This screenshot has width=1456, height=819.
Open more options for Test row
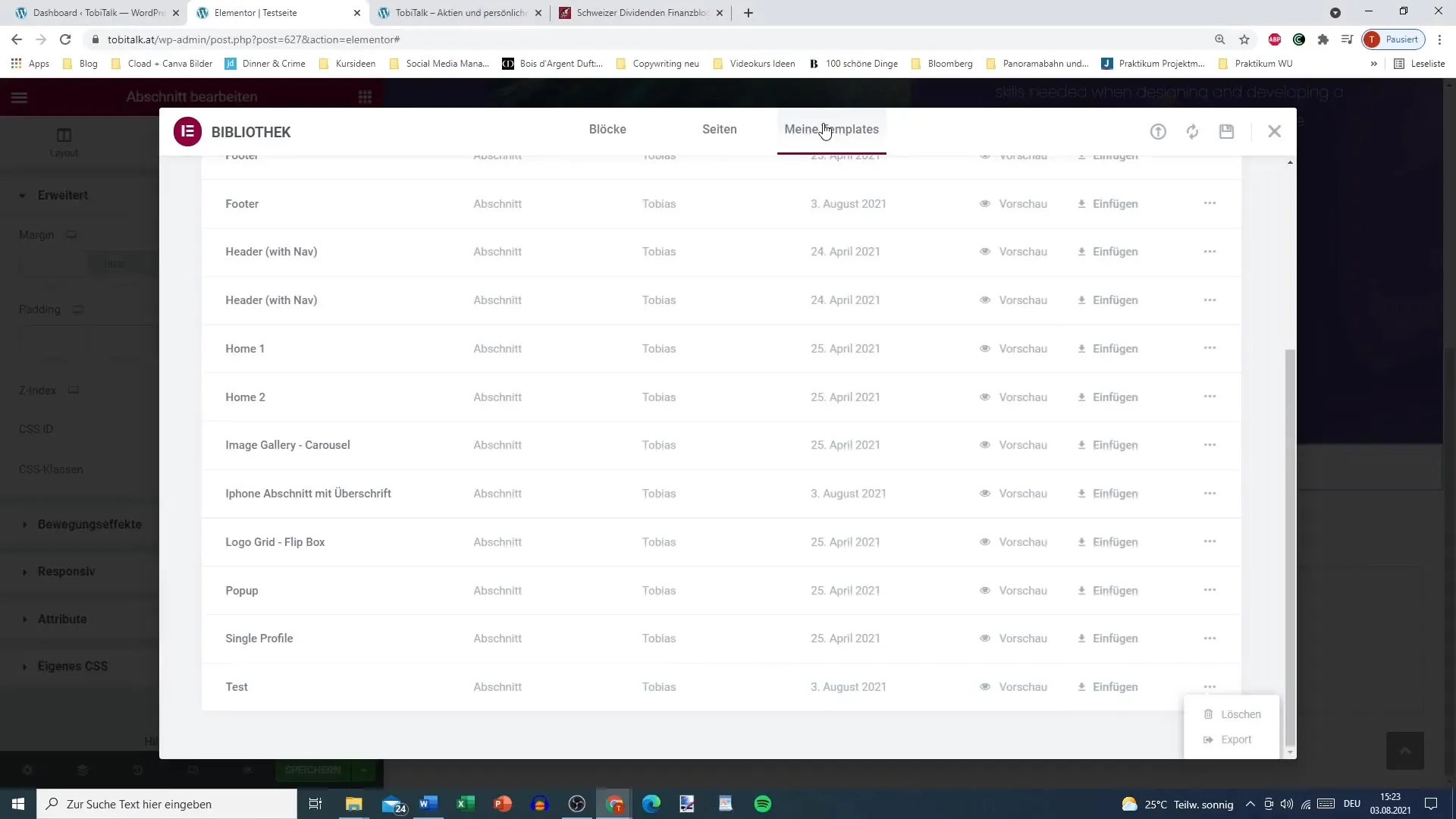(x=1210, y=687)
